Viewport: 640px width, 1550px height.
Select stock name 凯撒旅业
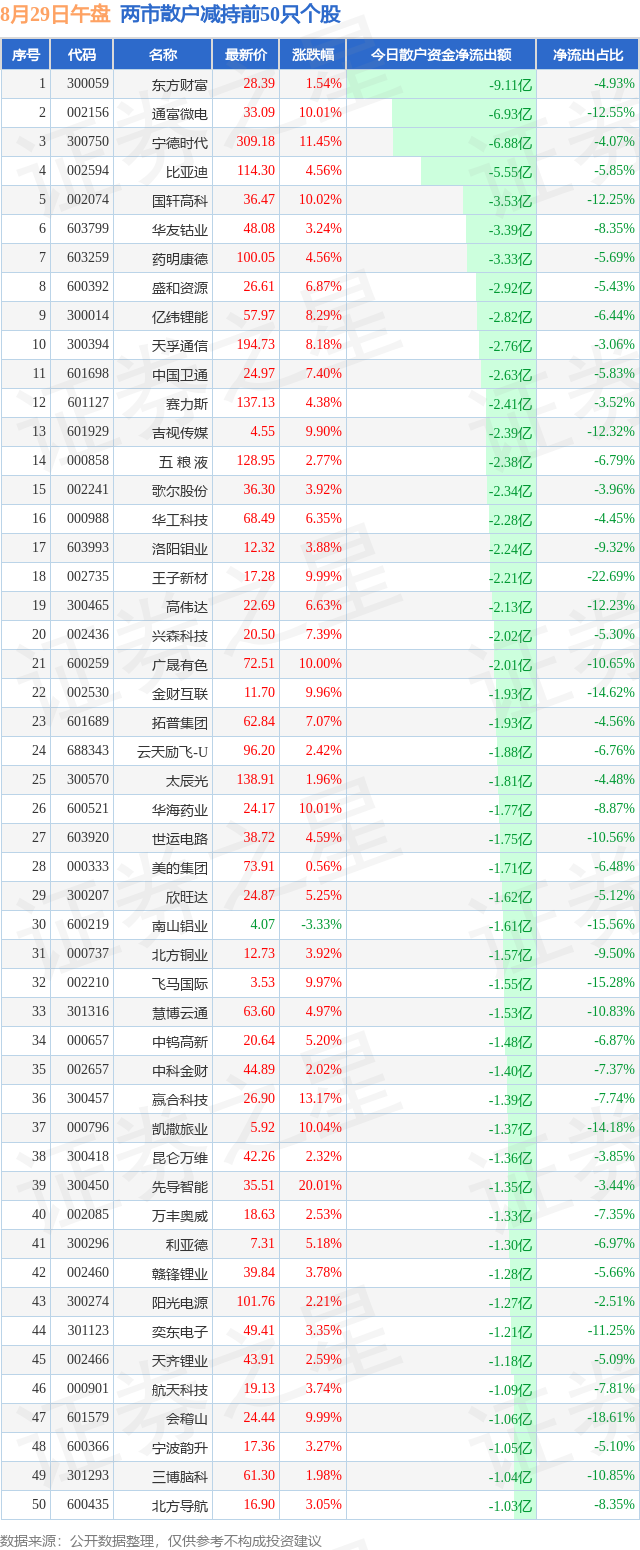coord(180,1128)
